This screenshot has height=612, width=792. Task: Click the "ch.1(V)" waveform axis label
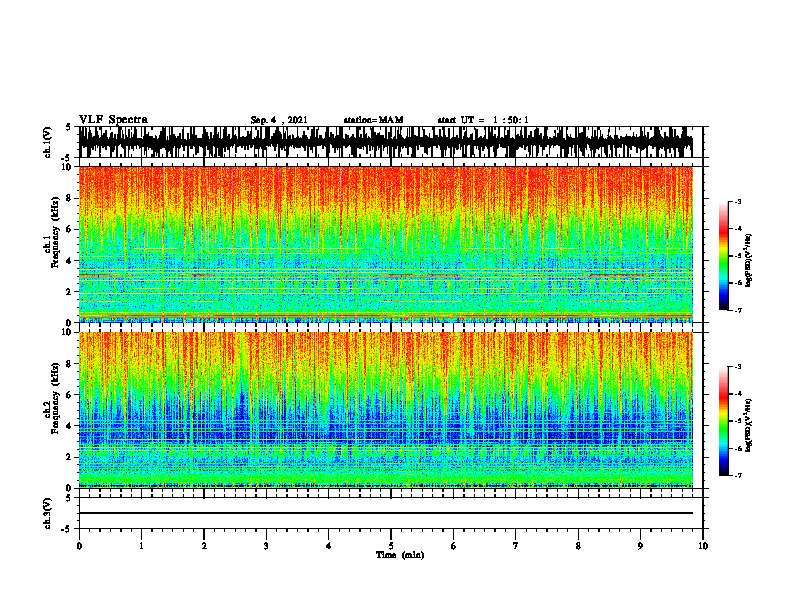[x=48, y=142]
